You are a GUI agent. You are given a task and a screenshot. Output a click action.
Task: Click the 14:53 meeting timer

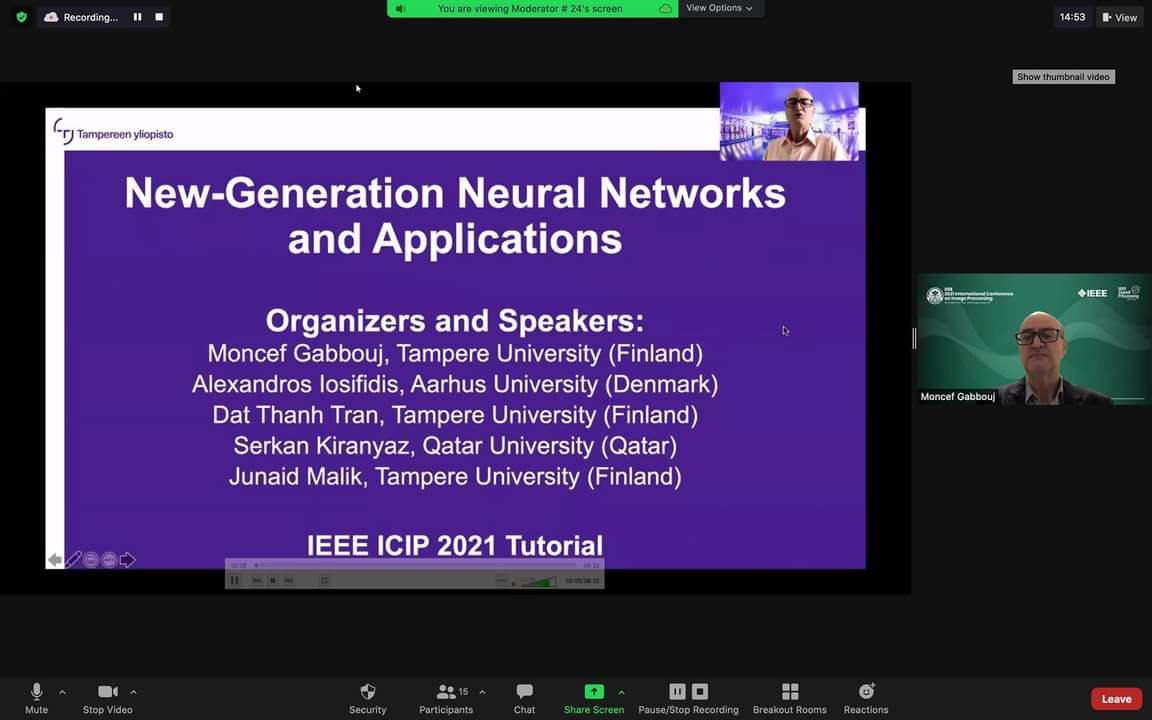(1072, 17)
